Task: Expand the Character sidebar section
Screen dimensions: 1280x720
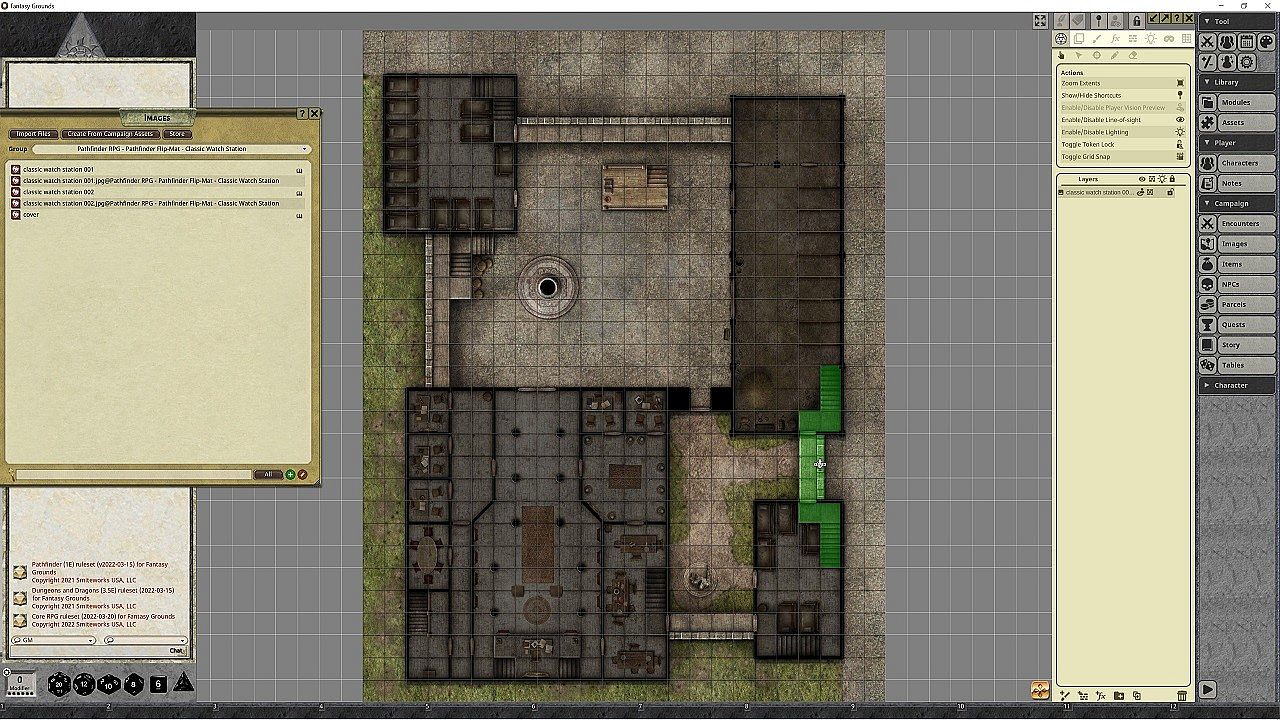Action: [x=1236, y=385]
